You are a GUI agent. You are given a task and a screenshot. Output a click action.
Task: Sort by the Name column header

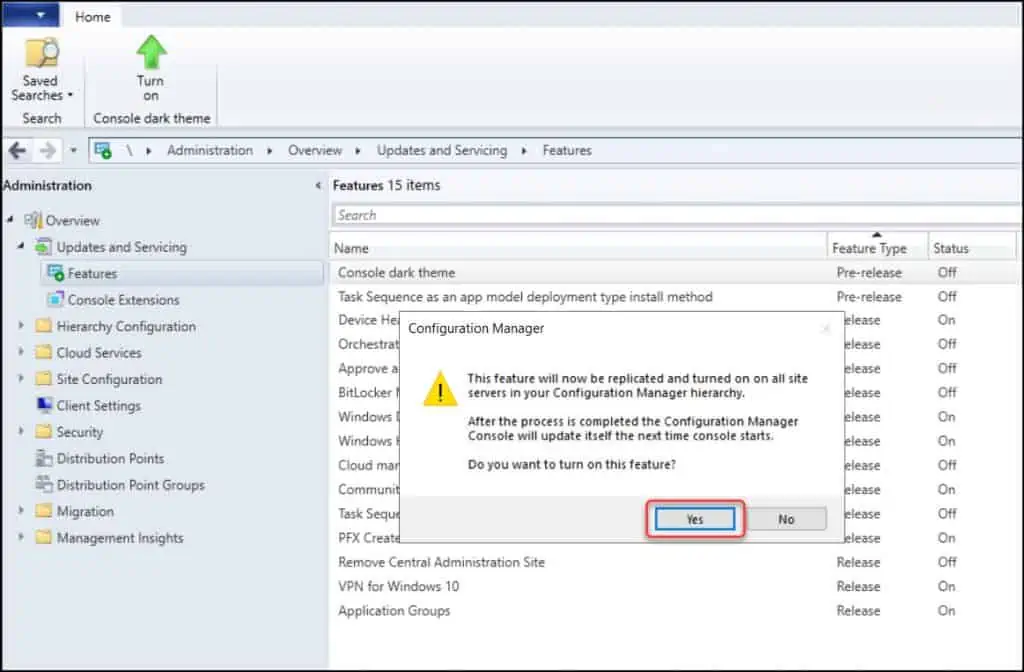[x=578, y=249]
